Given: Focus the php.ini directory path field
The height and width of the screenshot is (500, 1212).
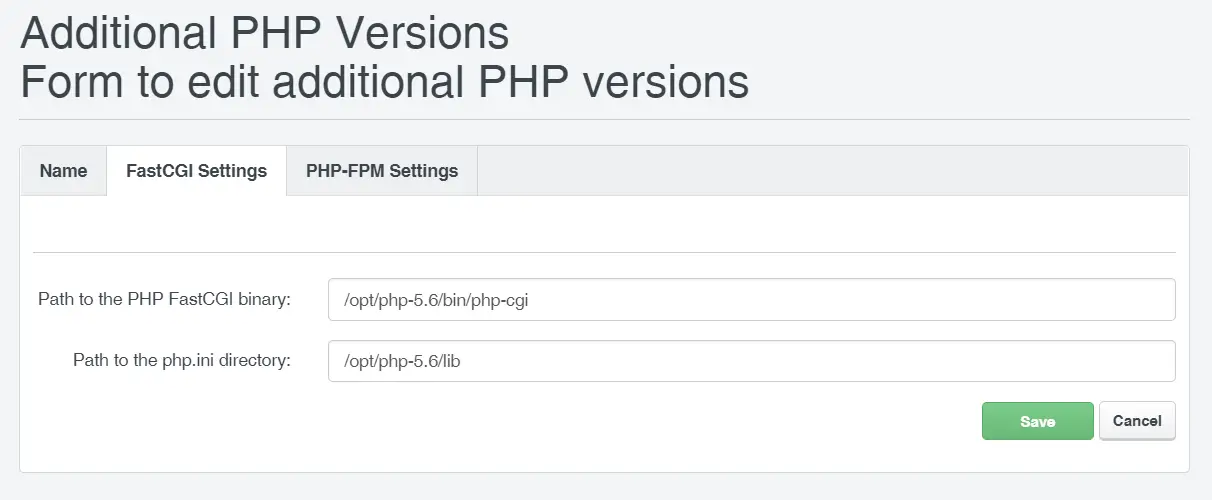Looking at the screenshot, I should tap(751, 361).
